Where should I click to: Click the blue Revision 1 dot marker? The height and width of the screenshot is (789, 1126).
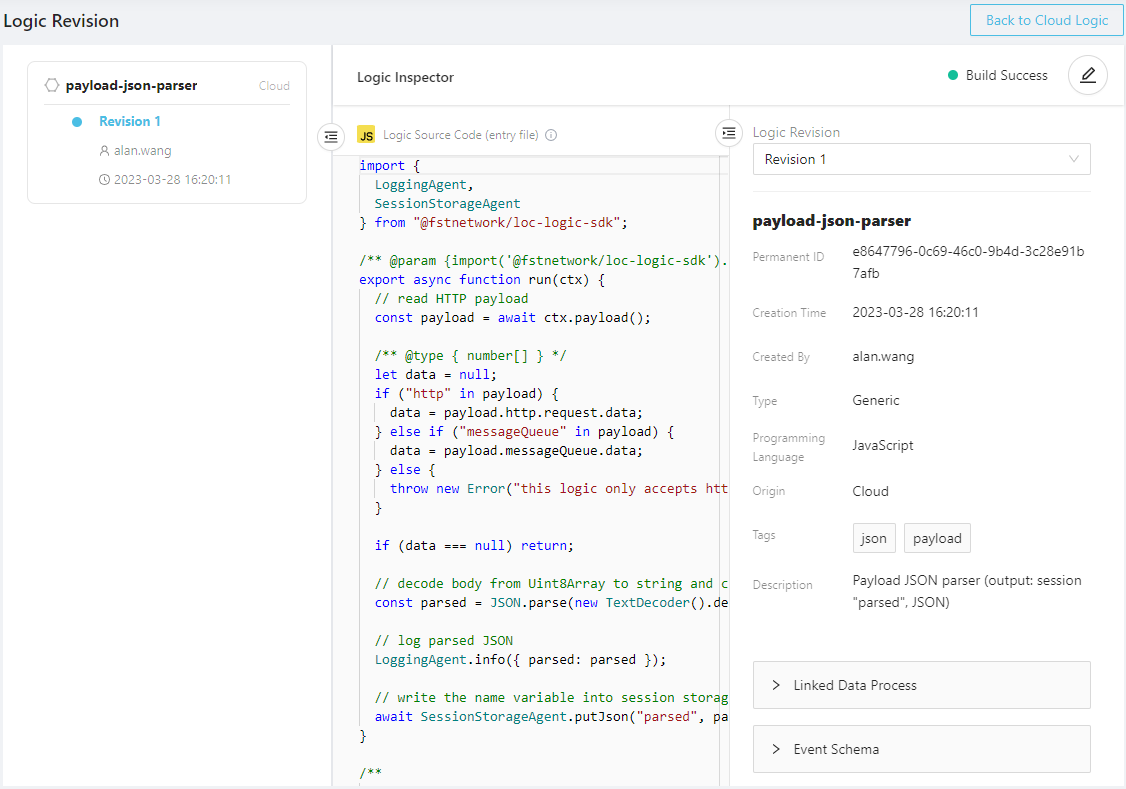coord(77,122)
